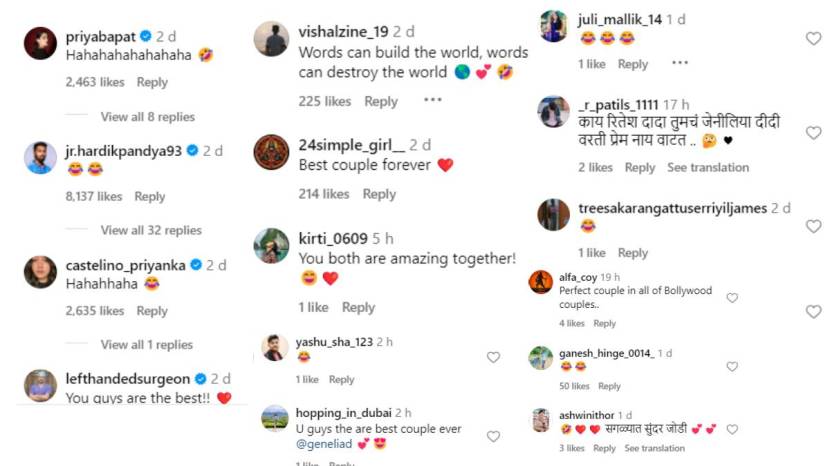Screen dimensions: 830x466
Task: Expand all 32 replies under jr.hardikpandya93
Action: (x=151, y=230)
